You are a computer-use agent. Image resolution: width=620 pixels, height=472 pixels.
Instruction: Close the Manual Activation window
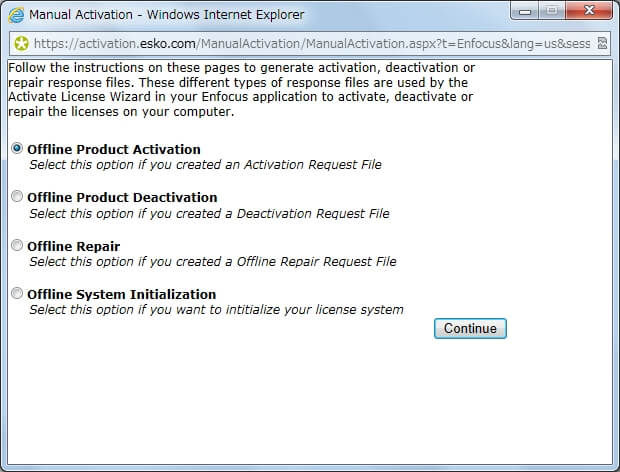pyautogui.click(x=589, y=11)
